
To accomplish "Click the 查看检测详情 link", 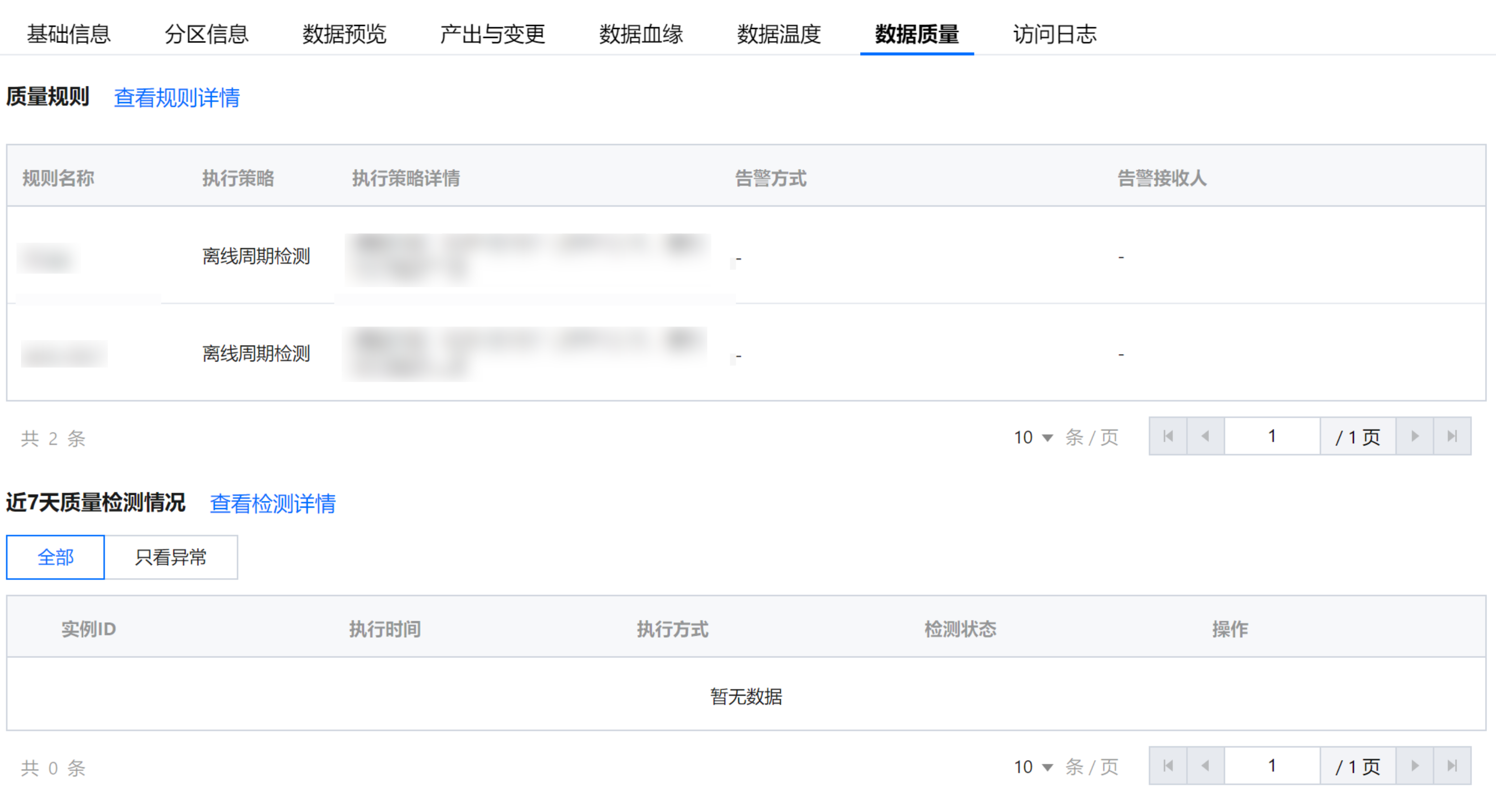I will click(272, 503).
